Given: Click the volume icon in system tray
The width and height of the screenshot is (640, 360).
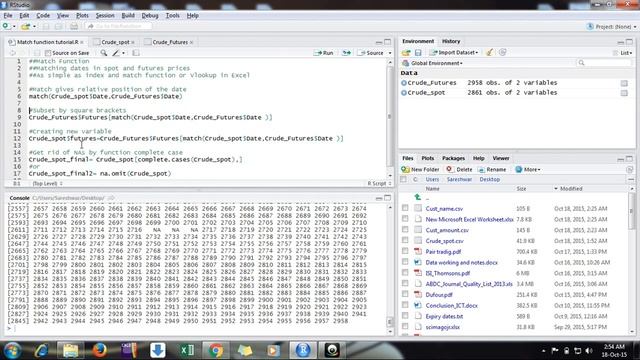Looking at the screenshot, I should coord(589,351).
